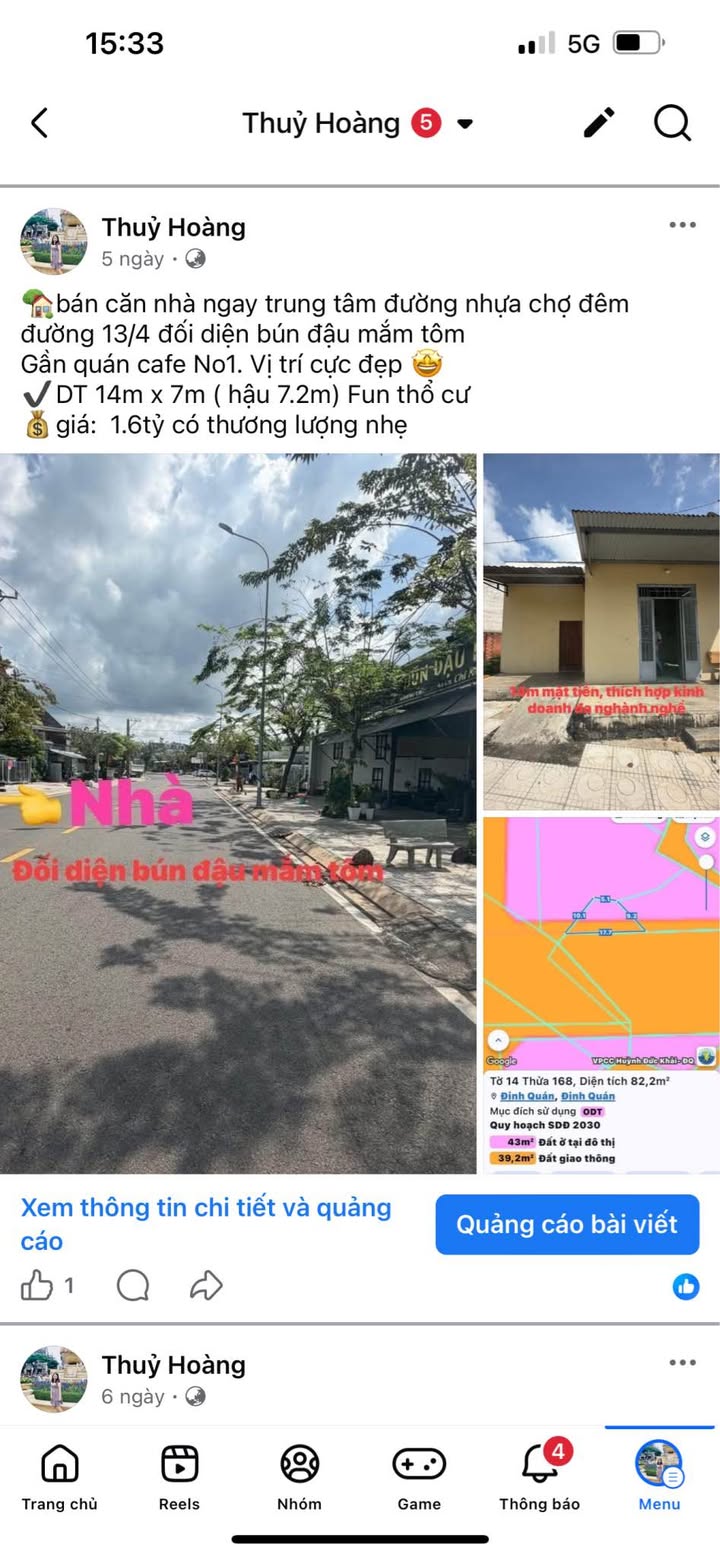Open the yellow house photo thumbnail

(x=601, y=632)
